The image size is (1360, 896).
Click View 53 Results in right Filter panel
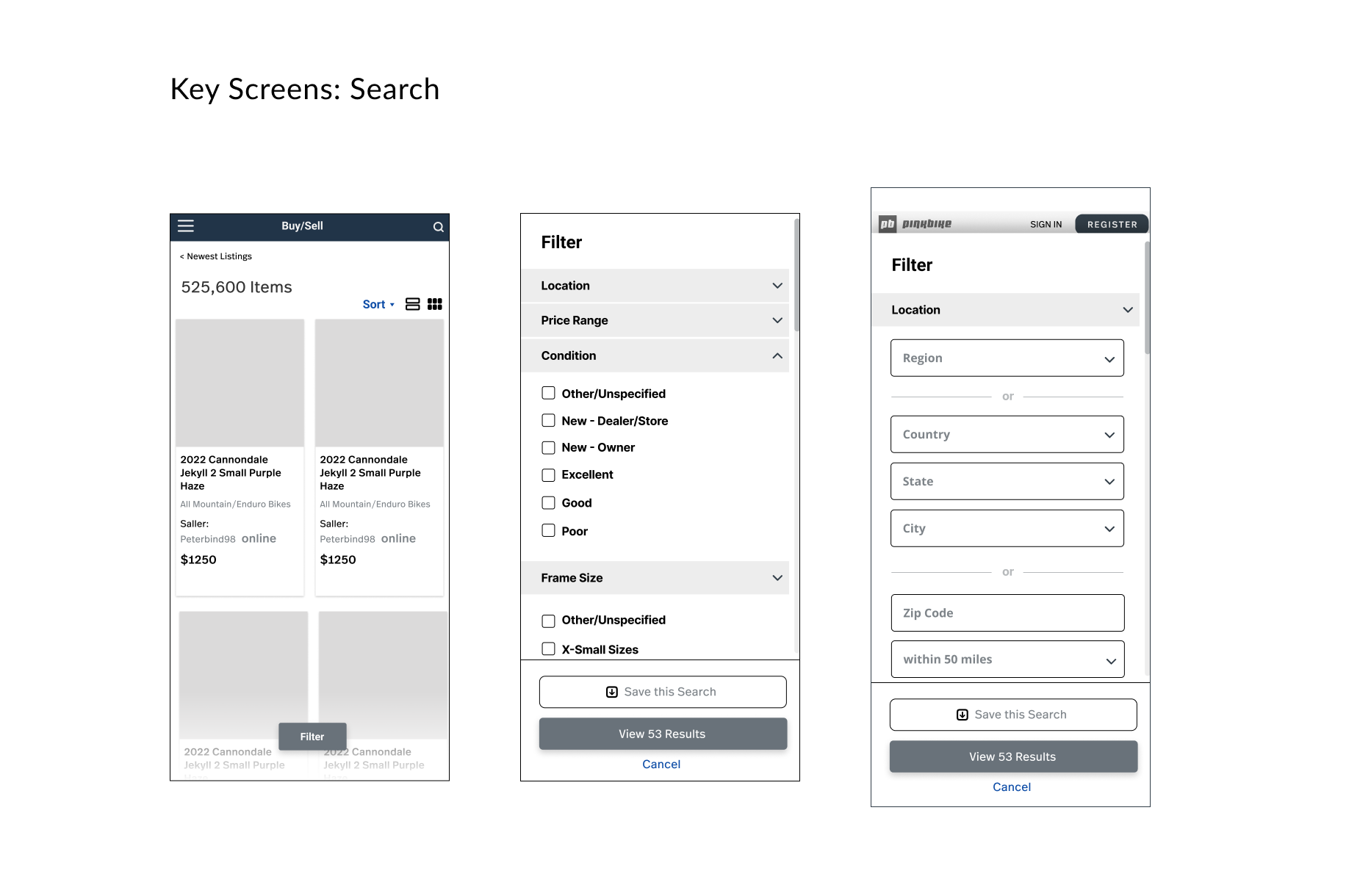click(1013, 756)
